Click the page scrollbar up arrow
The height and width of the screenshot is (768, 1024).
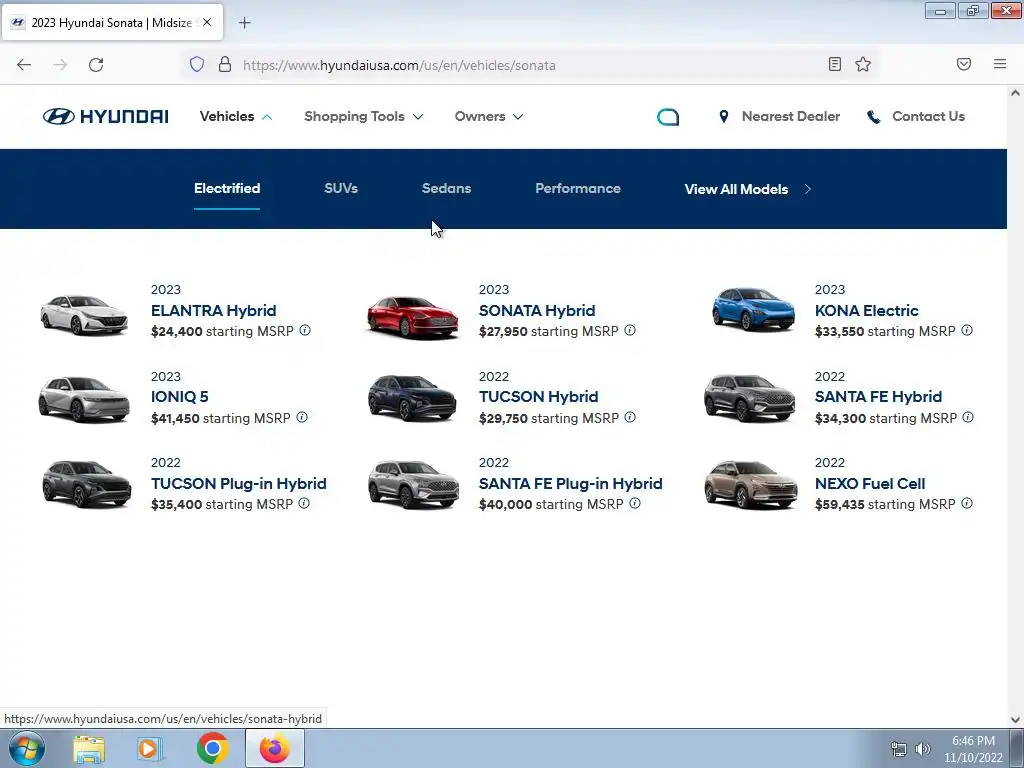click(x=1015, y=93)
